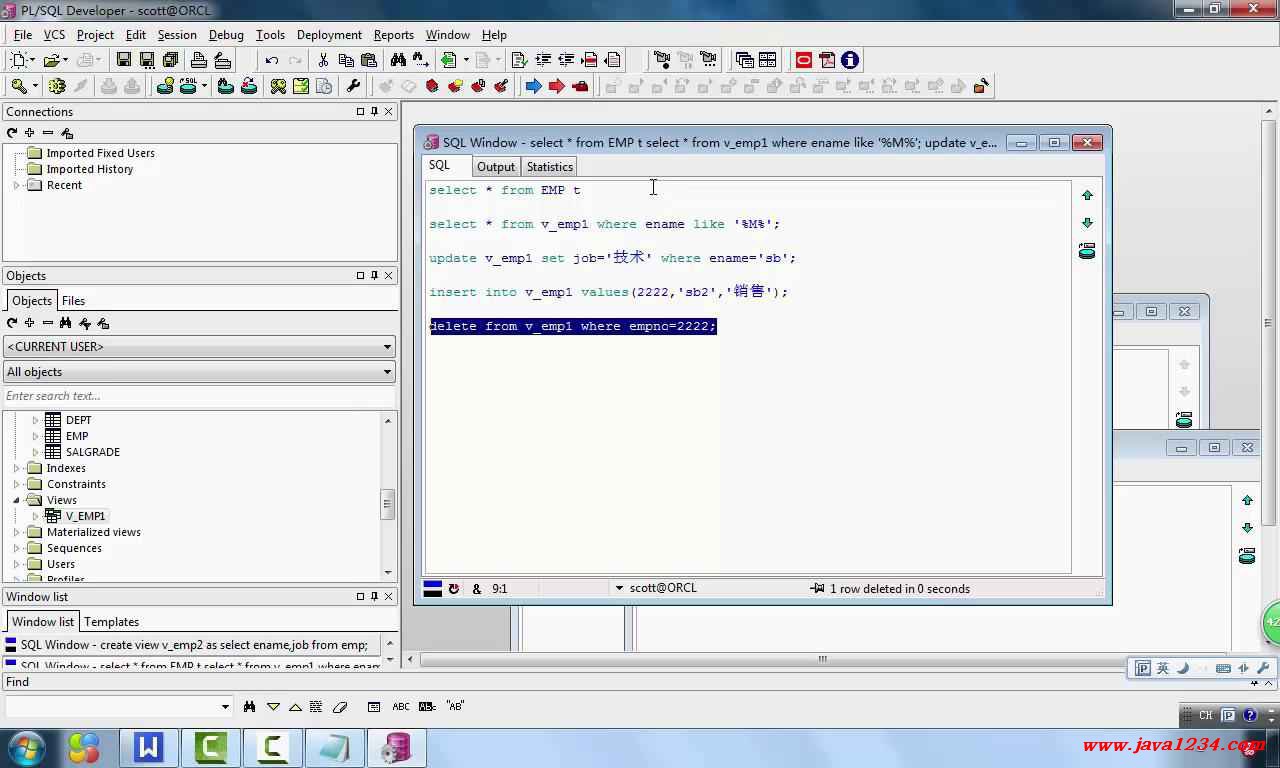Expand the Recent connections folder
The height and width of the screenshot is (768, 1280).
click(17, 185)
